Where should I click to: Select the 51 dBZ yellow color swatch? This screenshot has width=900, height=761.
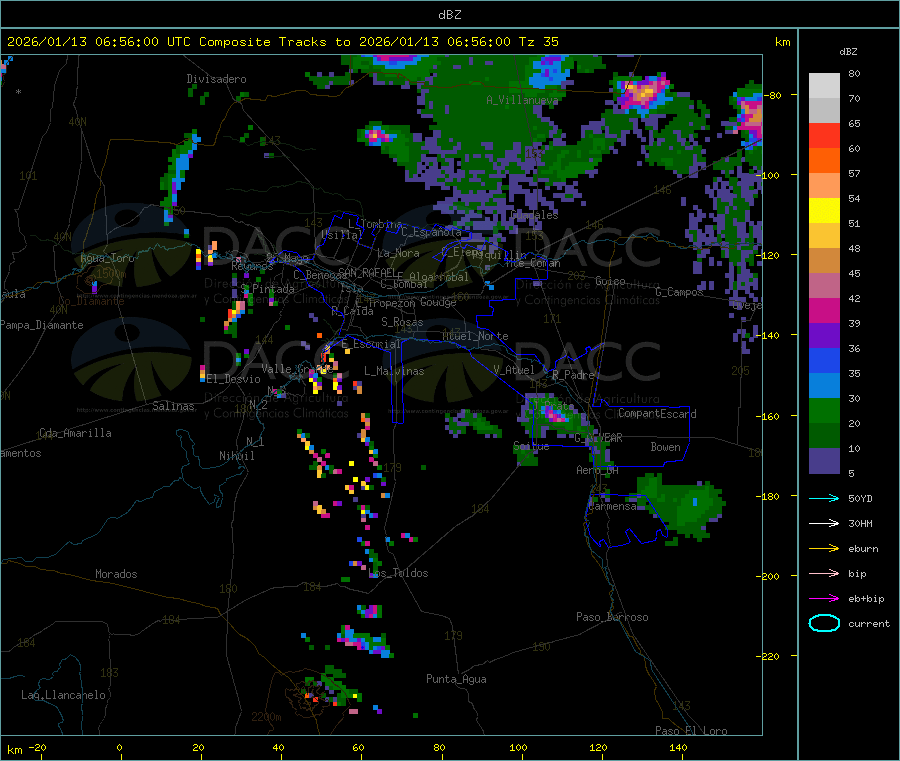(x=824, y=211)
